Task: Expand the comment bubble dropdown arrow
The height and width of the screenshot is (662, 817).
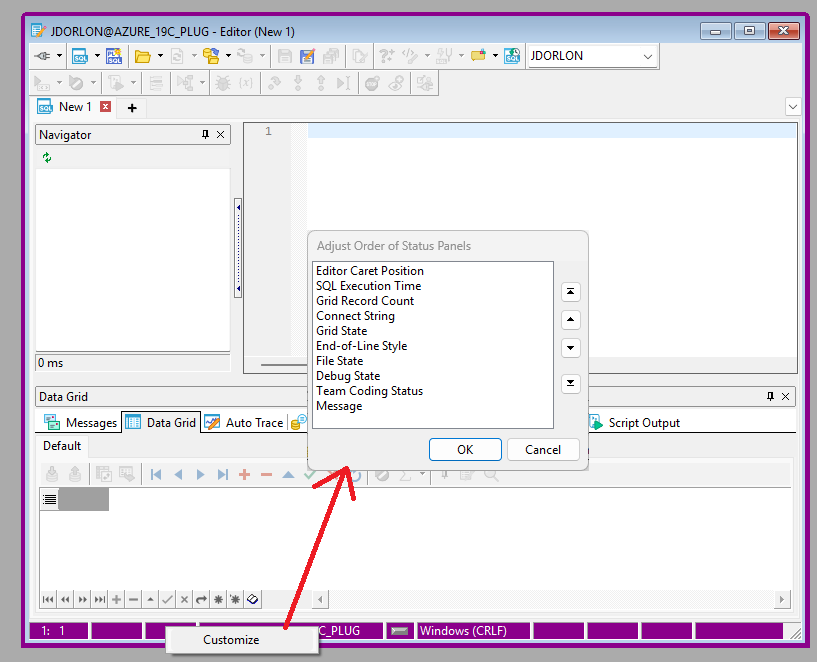Action: [x=495, y=55]
